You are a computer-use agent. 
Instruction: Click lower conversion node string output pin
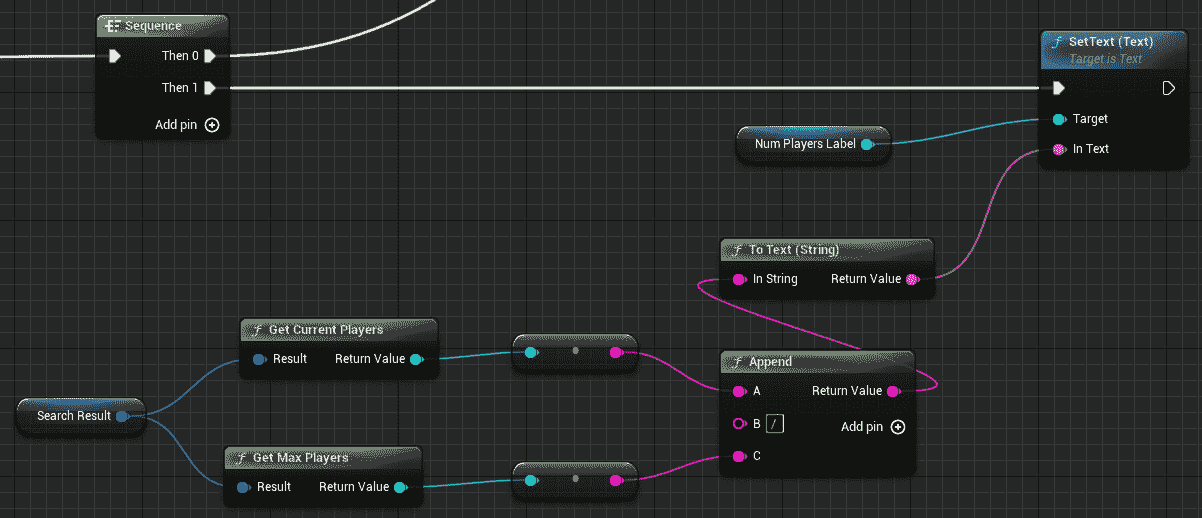(616, 480)
